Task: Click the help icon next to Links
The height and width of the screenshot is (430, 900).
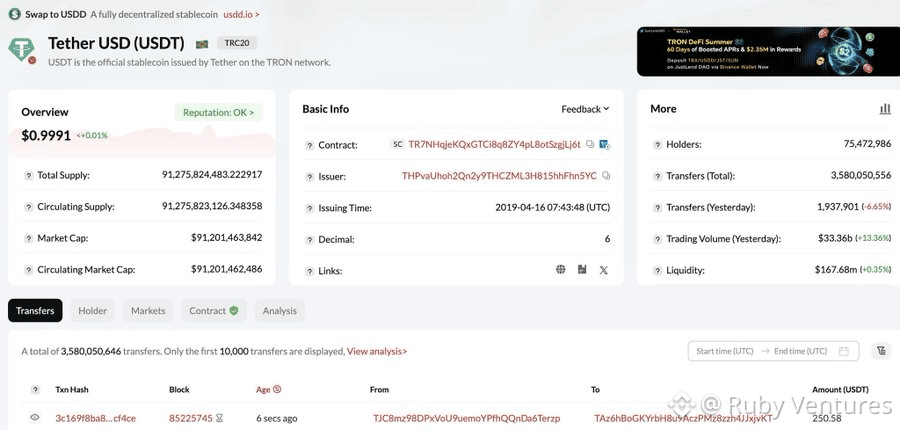Action: pyautogui.click(x=309, y=271)
